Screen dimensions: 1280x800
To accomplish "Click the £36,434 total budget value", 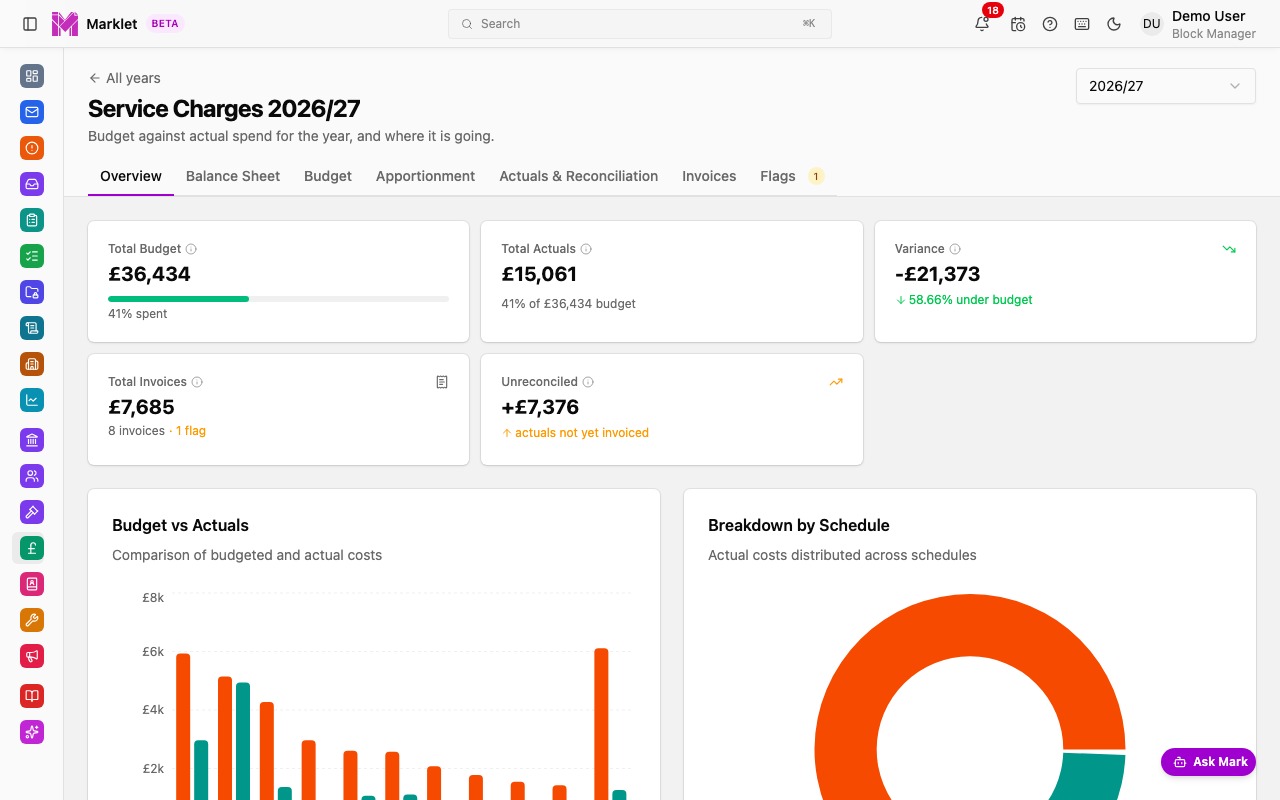I will pos(149,274).
